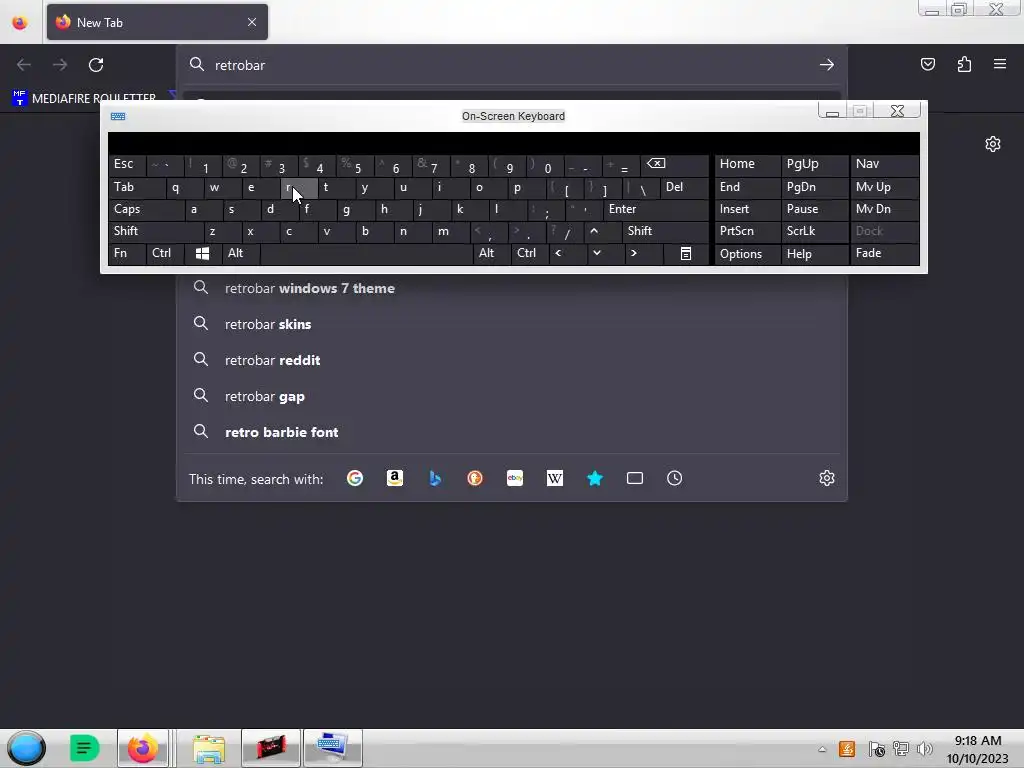Search with Amazon icon
1024x768 pixels.
pos(394,478)
